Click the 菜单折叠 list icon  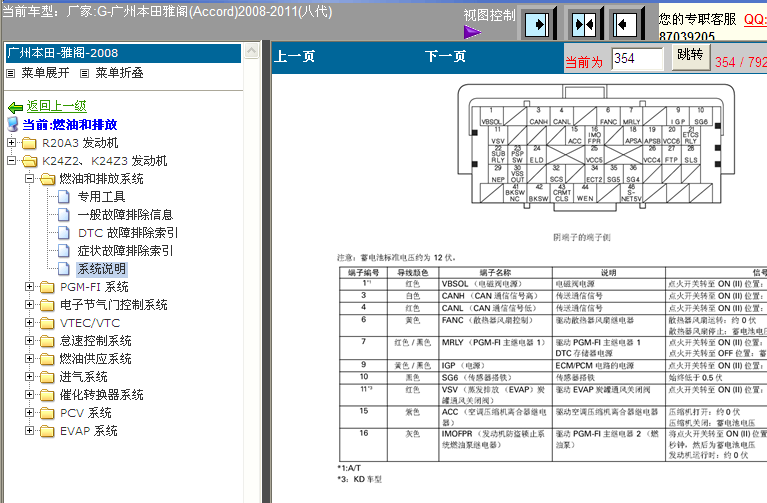click(x=84, y=73)
